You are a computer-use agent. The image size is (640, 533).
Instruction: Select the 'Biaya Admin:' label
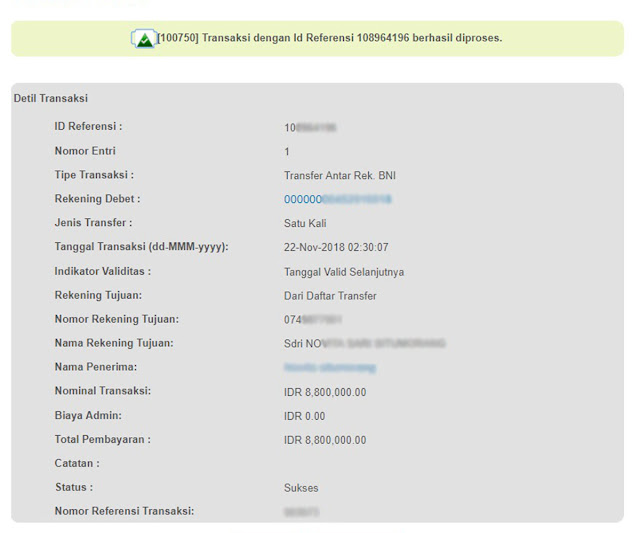88,415
